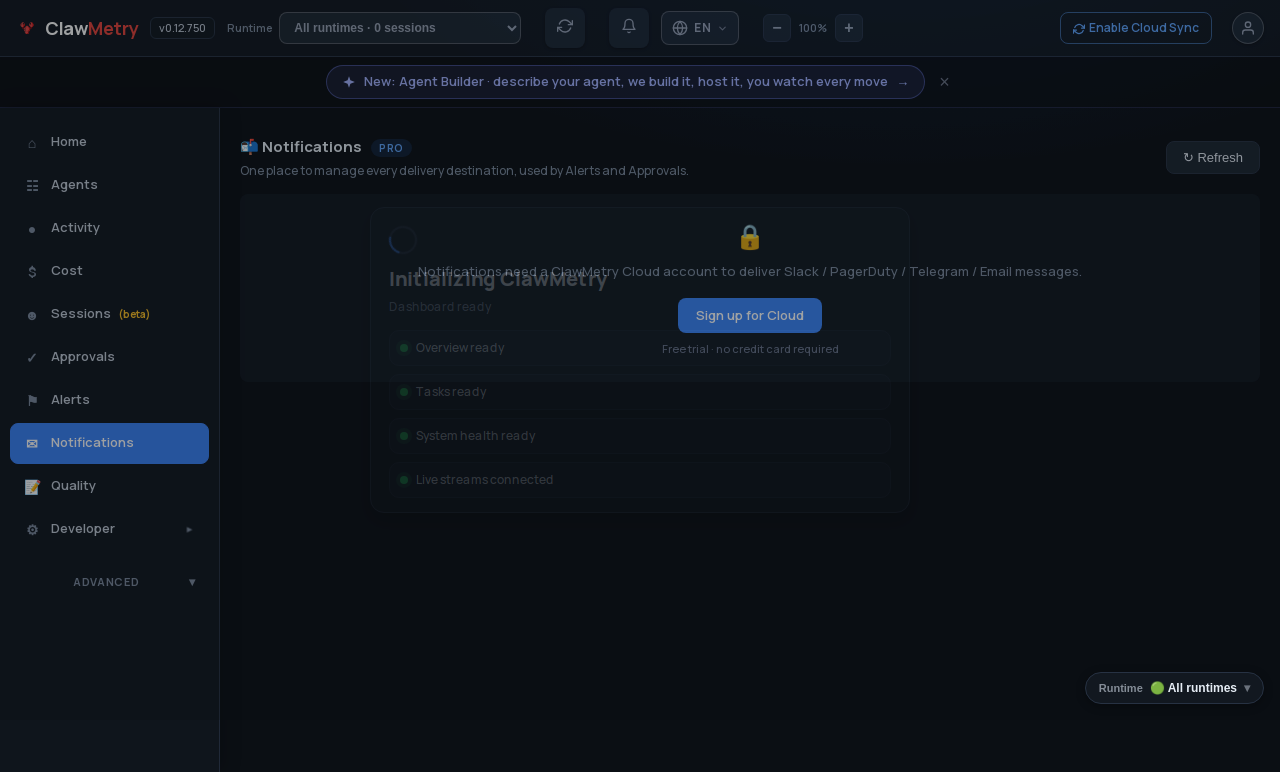Click the Refresh button
The width and height of the screenshot is (1280, 772).
click(1213, 157)
